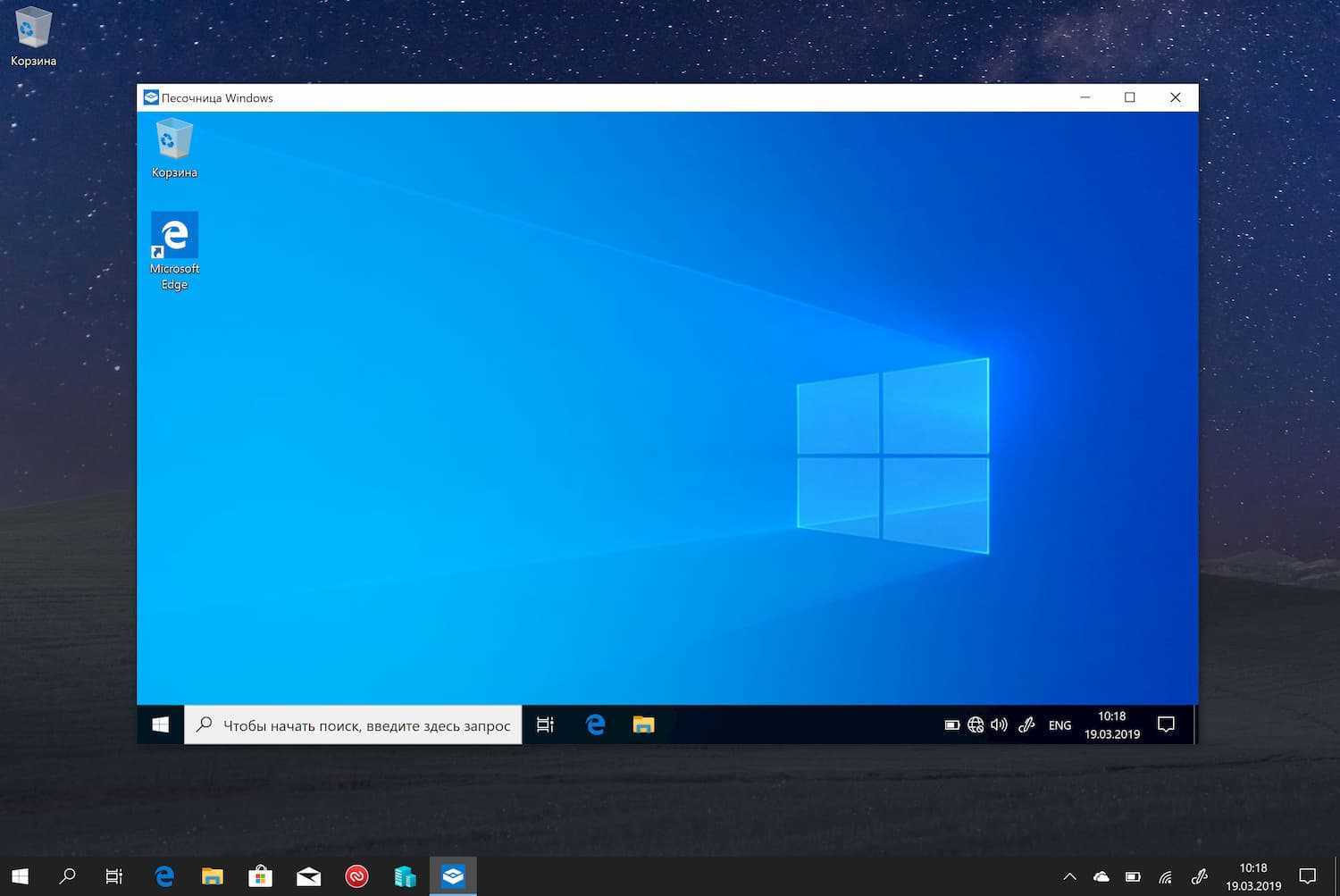
Task: Launch Edge from the Sandbox taskbar
Action: click(595, 724)
